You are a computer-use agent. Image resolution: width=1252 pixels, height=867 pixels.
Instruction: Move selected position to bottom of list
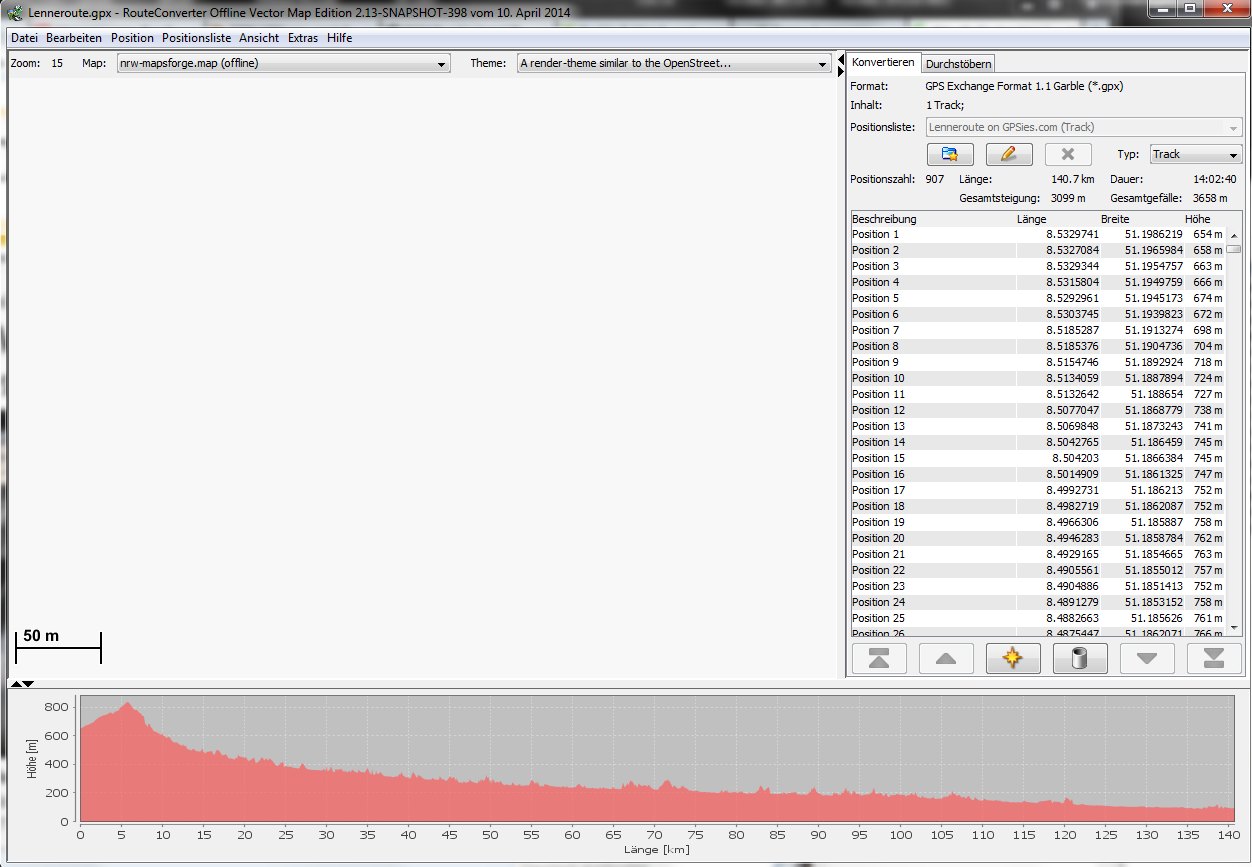(1213, 658)
